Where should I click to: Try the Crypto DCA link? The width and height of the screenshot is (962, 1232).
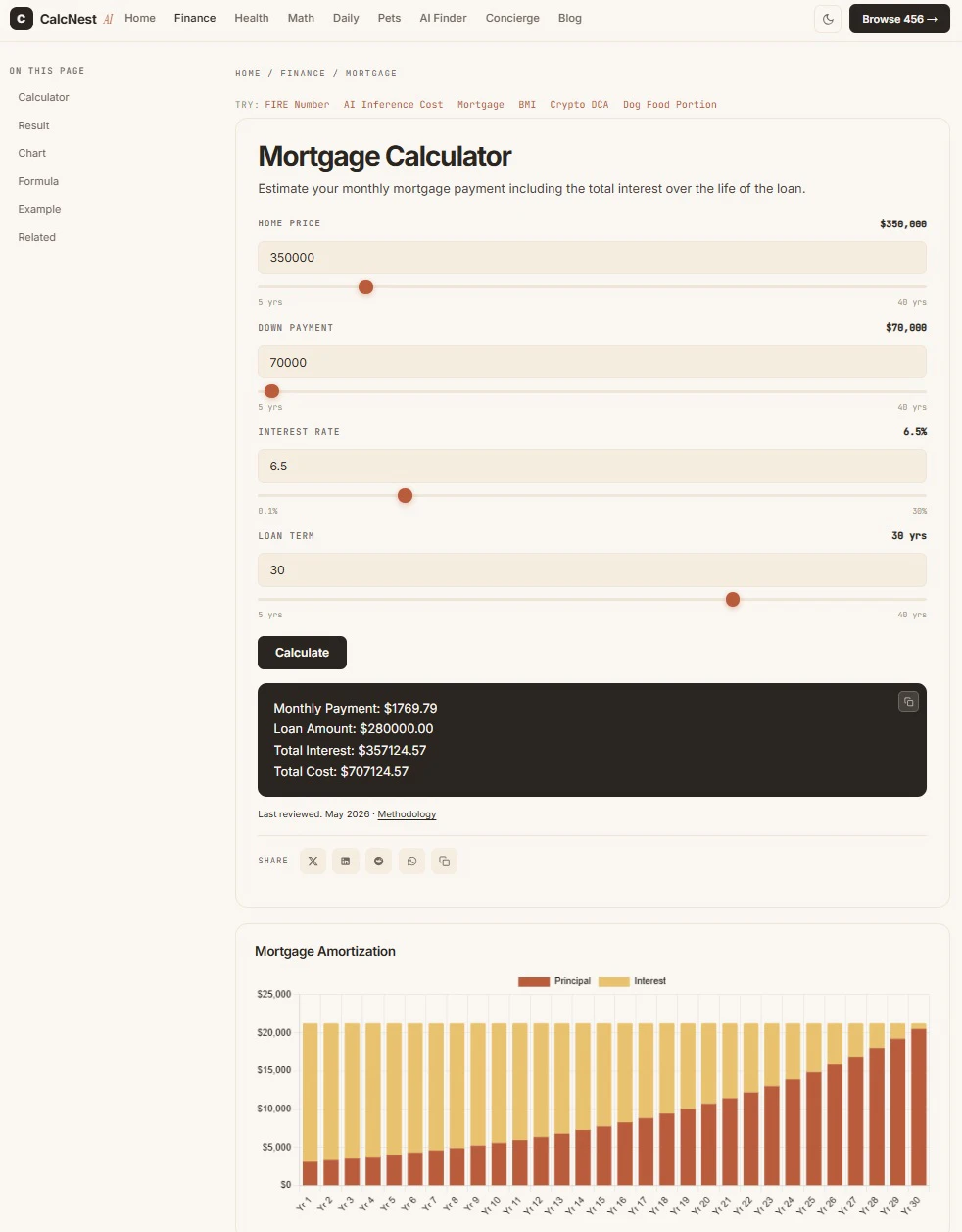coord(579,104)
